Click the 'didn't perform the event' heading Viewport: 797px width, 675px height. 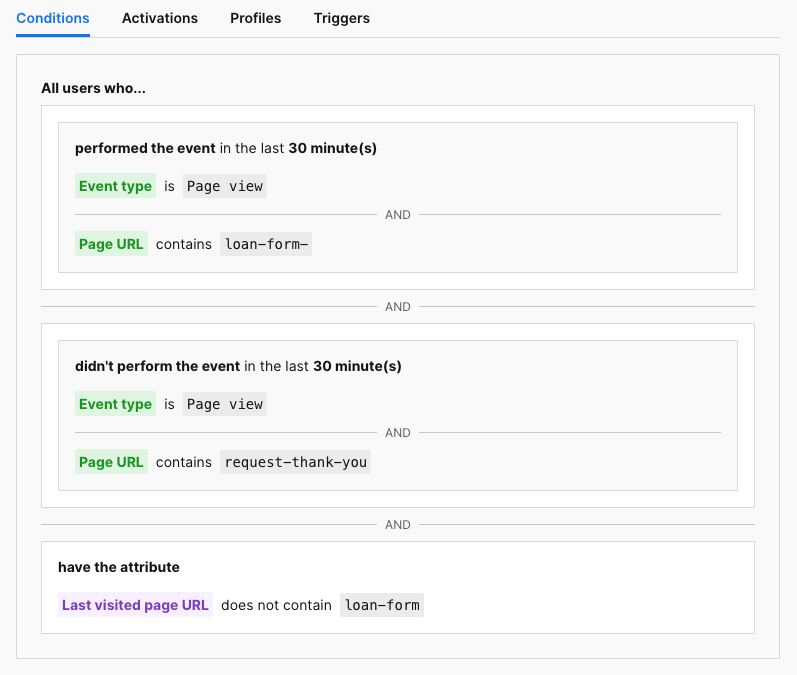click(158, 366)
